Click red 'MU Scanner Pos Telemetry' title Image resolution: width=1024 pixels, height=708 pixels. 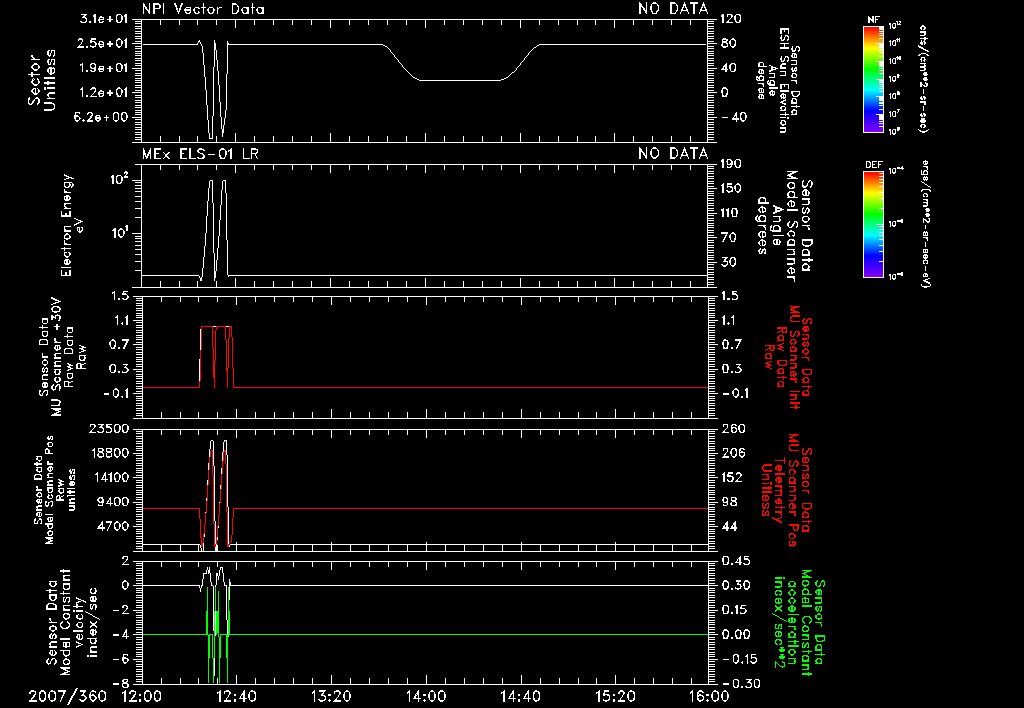785,490
